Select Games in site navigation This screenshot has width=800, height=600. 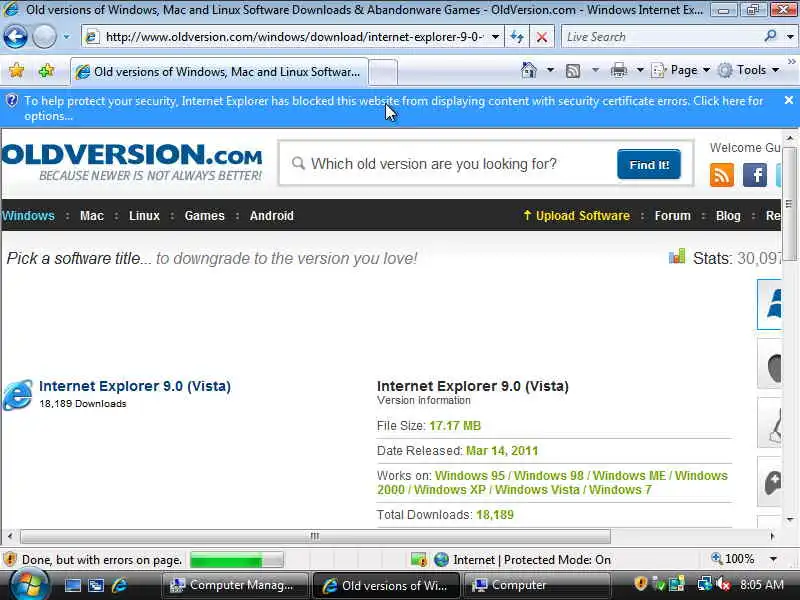point(205,216)
